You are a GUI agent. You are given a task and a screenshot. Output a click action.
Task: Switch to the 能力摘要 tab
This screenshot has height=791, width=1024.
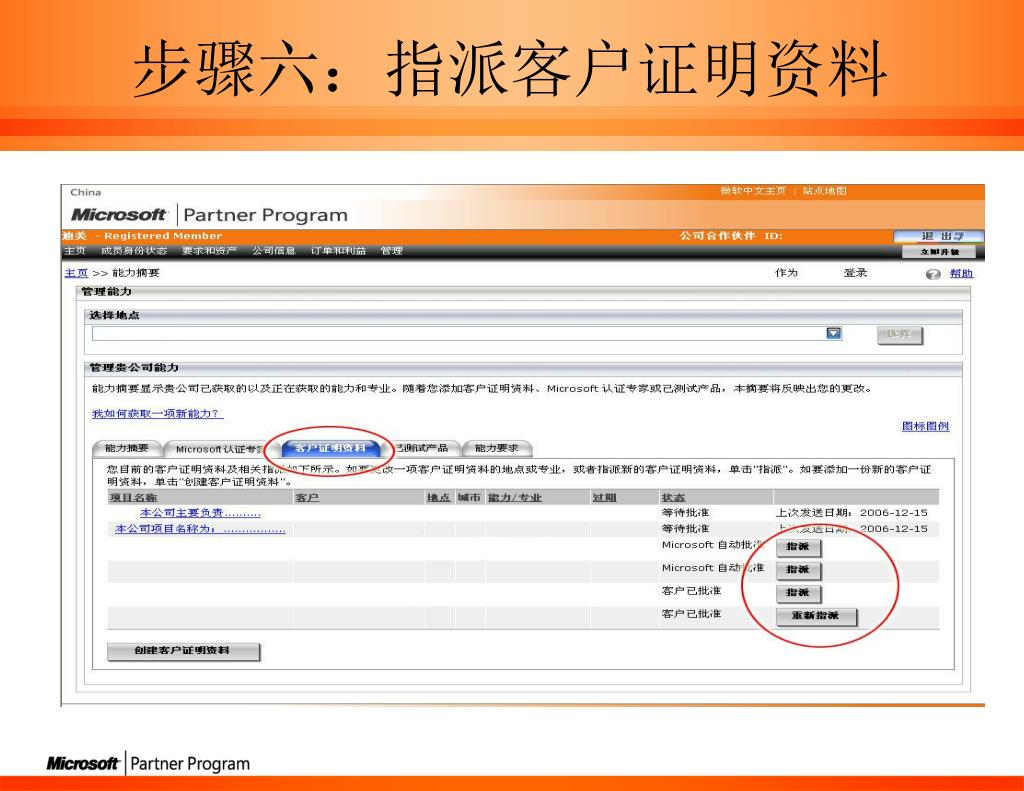[x=127, y=448]
